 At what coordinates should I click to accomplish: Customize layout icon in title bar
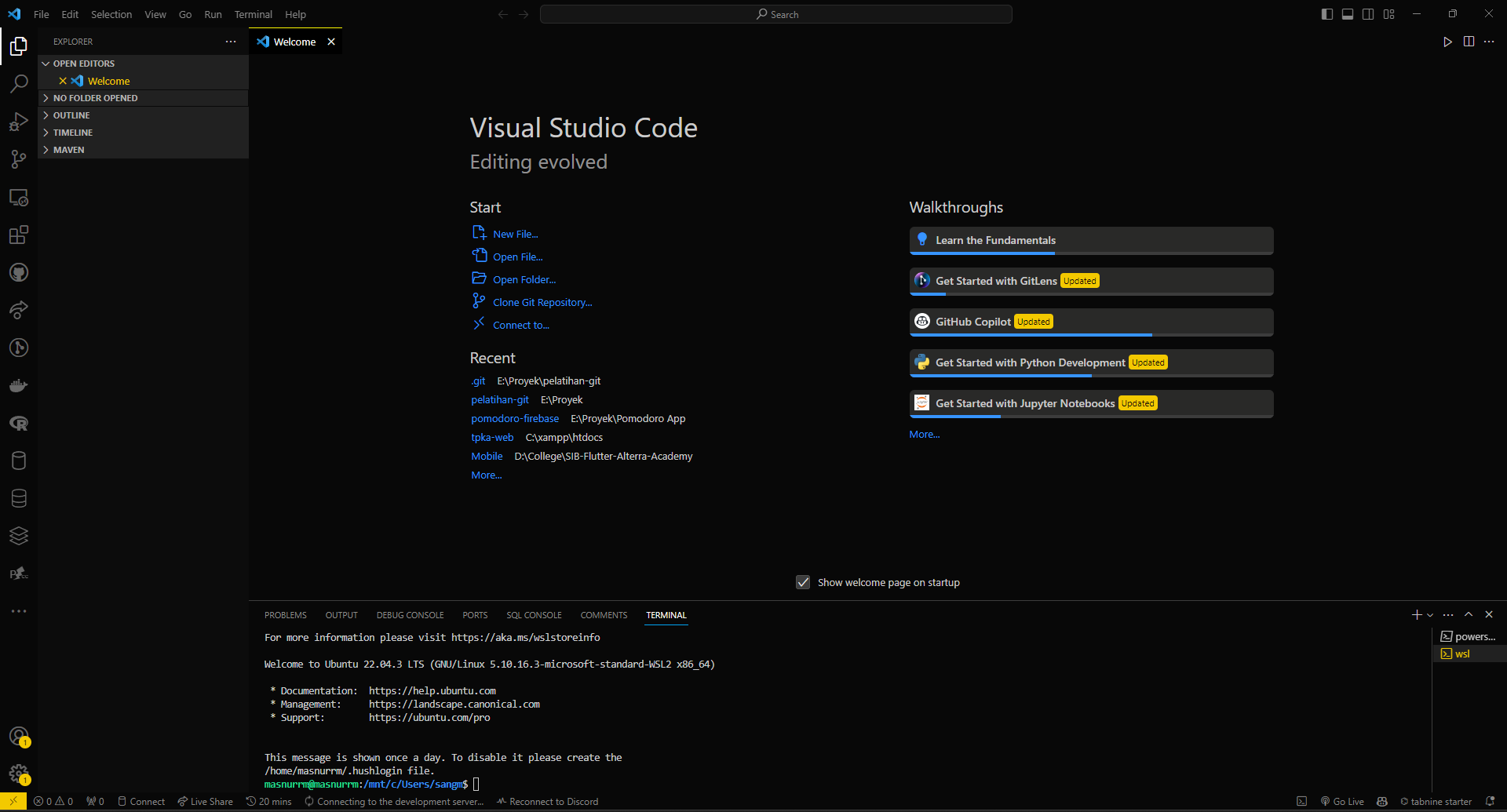pos(1388,14)
